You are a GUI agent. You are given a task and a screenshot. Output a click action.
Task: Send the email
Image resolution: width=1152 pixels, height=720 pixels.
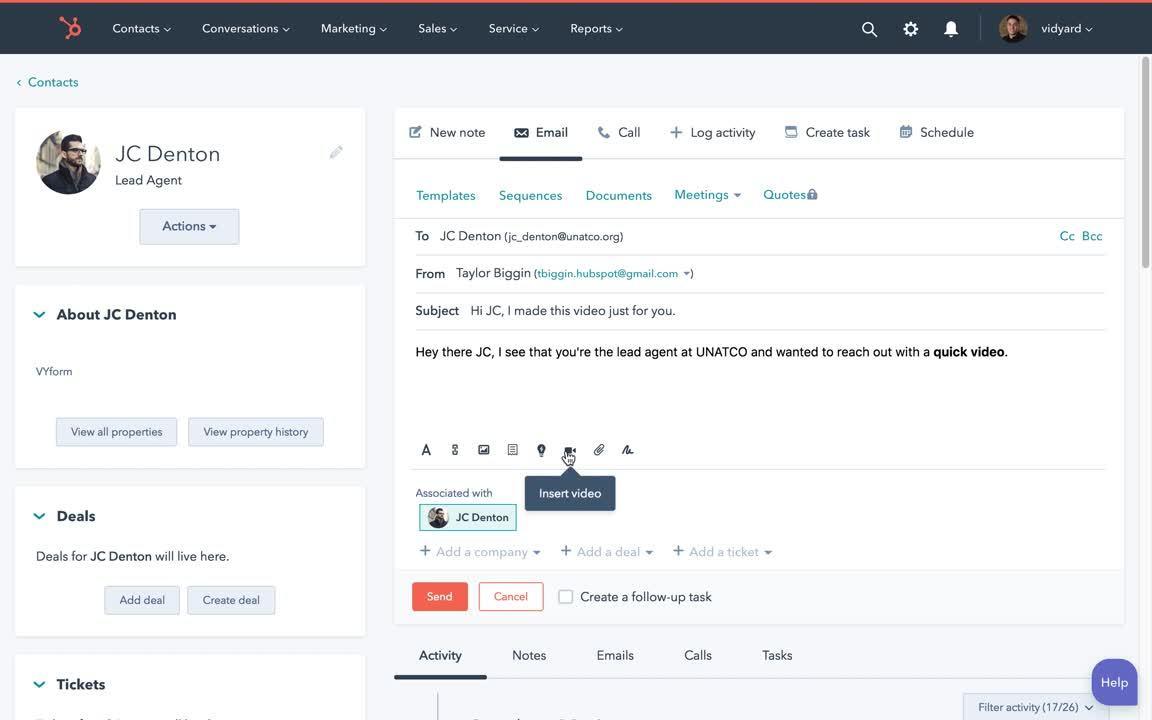439,597
